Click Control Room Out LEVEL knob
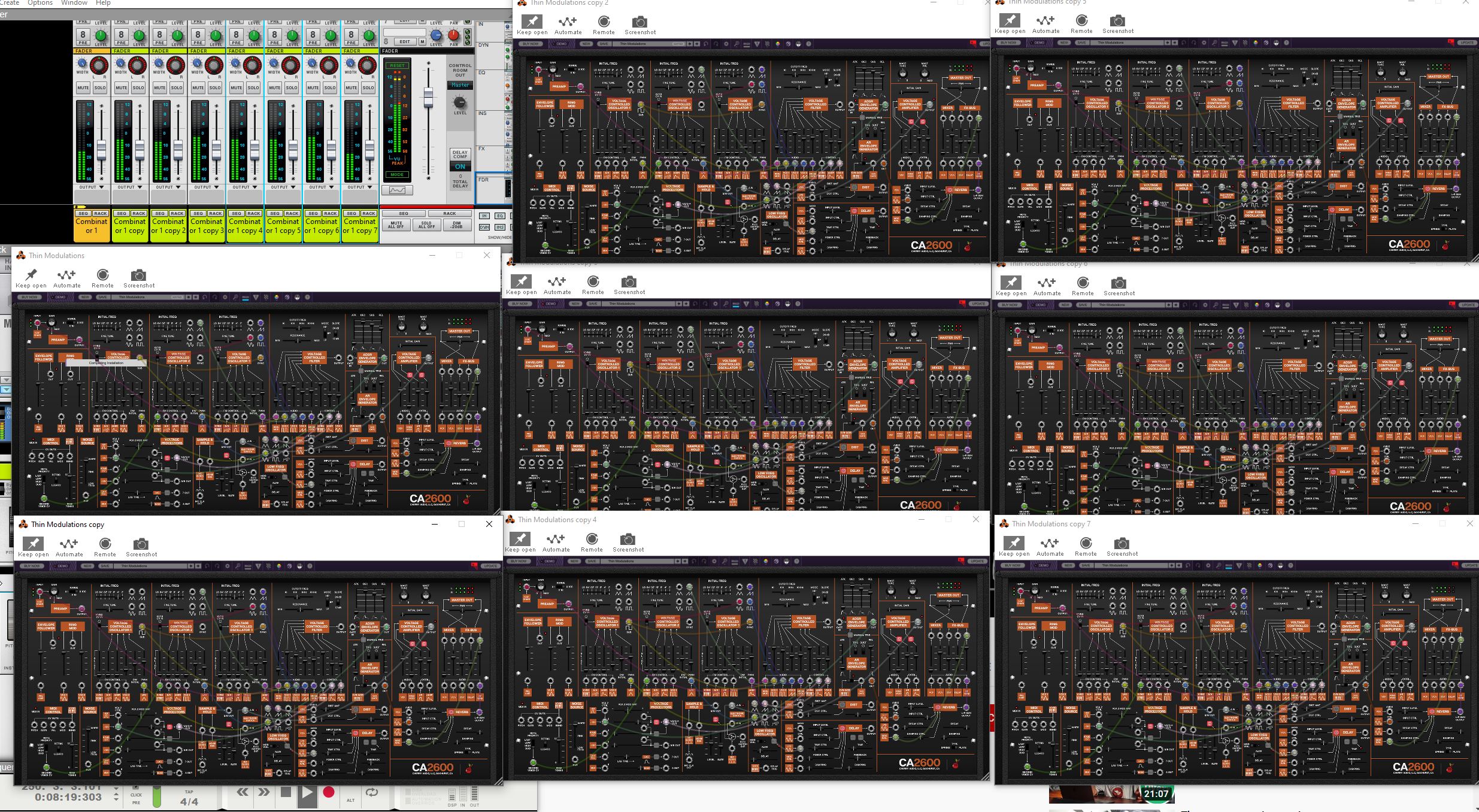 [460, 102]
